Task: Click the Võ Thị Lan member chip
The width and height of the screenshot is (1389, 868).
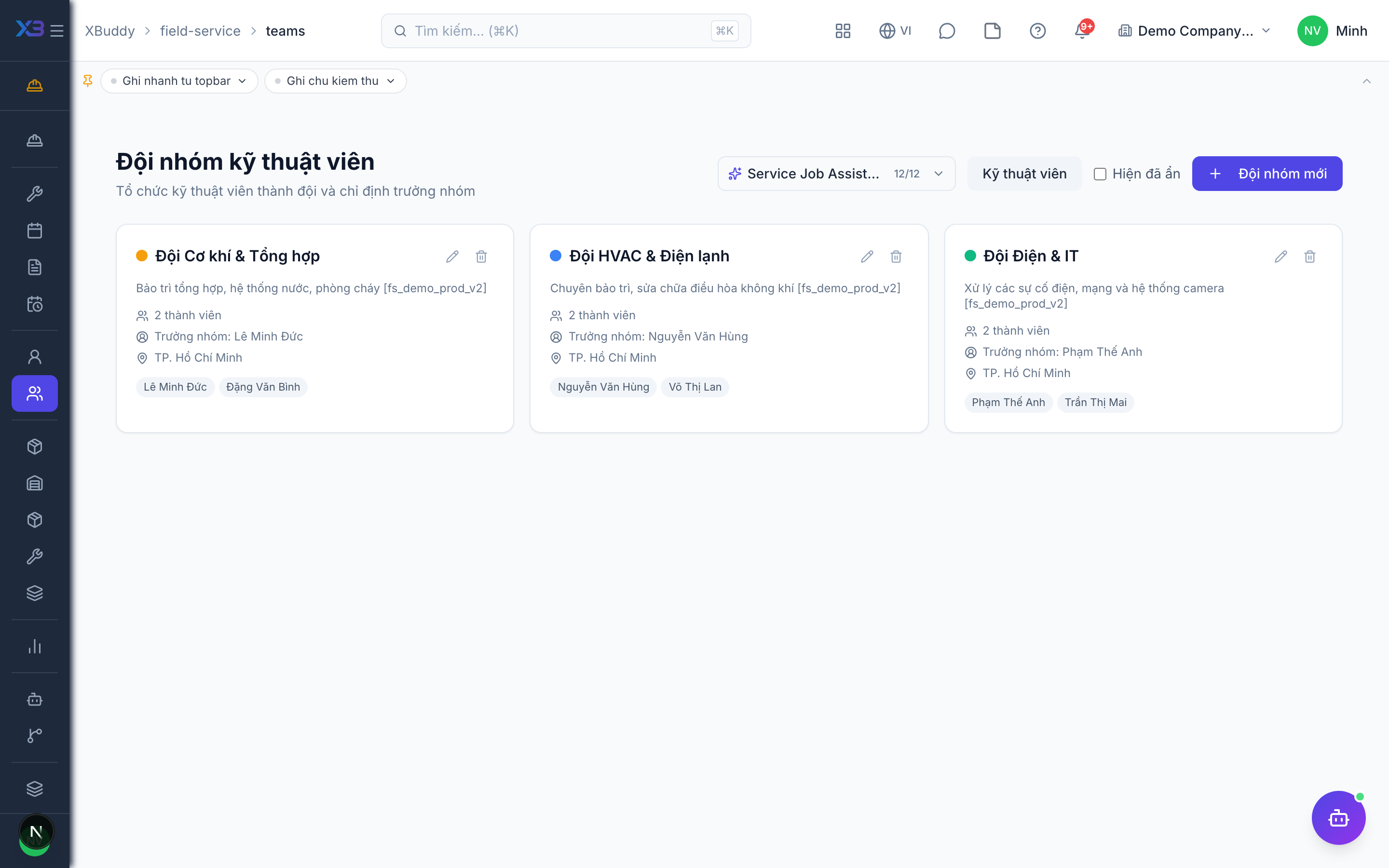Action: (695, 387)
